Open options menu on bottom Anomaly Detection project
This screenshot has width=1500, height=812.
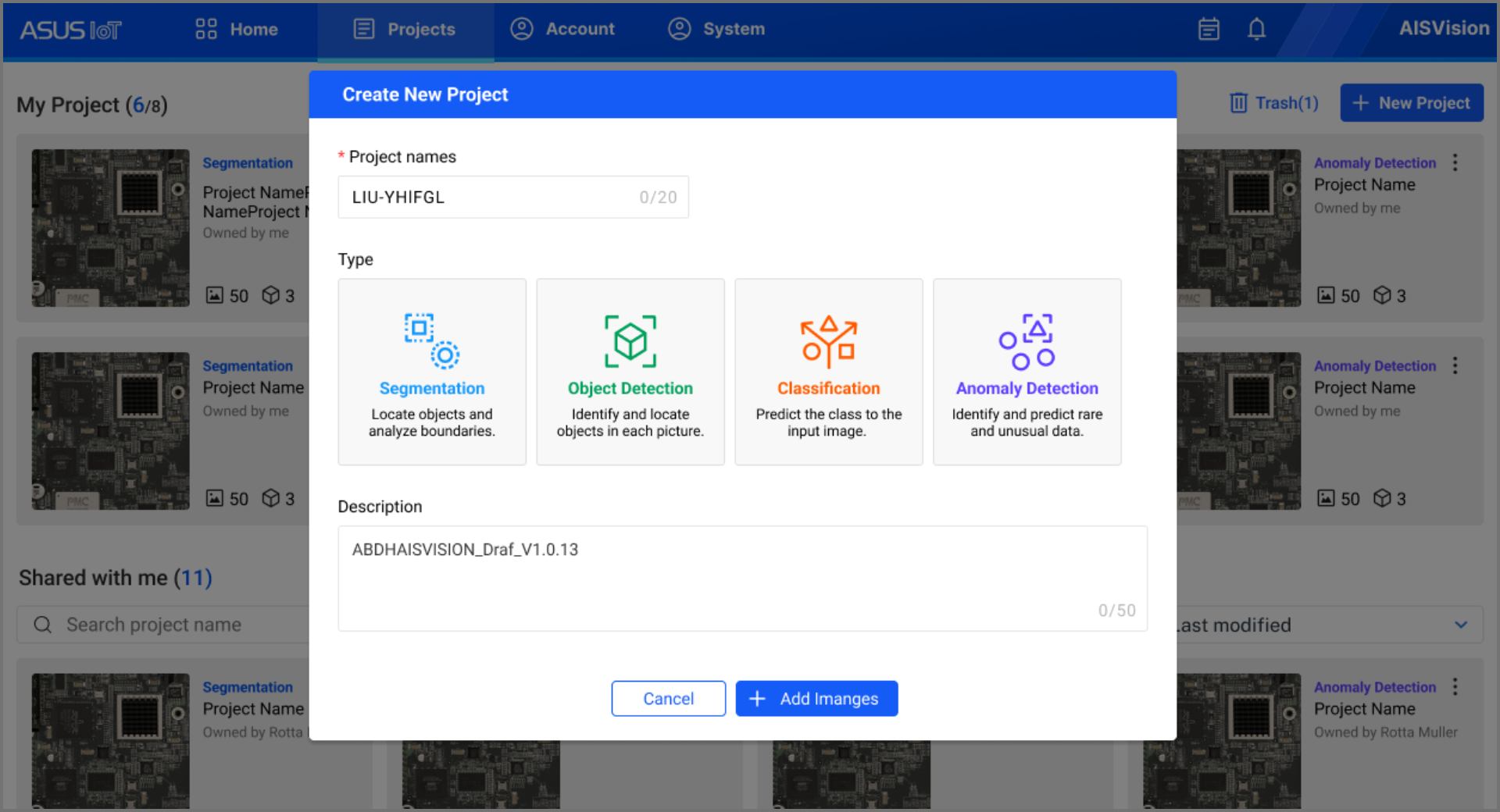pyautogui.click(x=1456, y=687)
